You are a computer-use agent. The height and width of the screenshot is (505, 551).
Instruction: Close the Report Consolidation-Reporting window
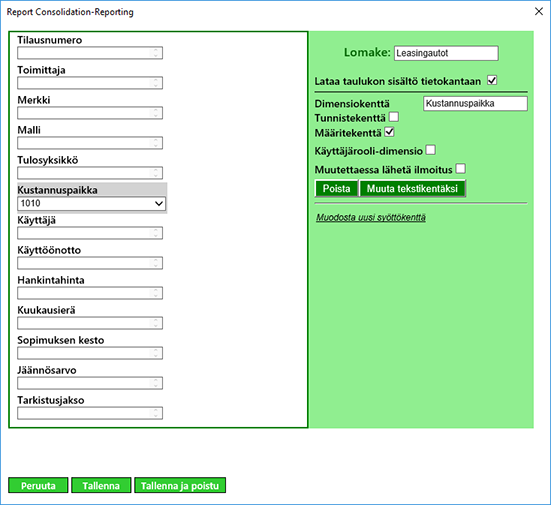pos(539,12)
